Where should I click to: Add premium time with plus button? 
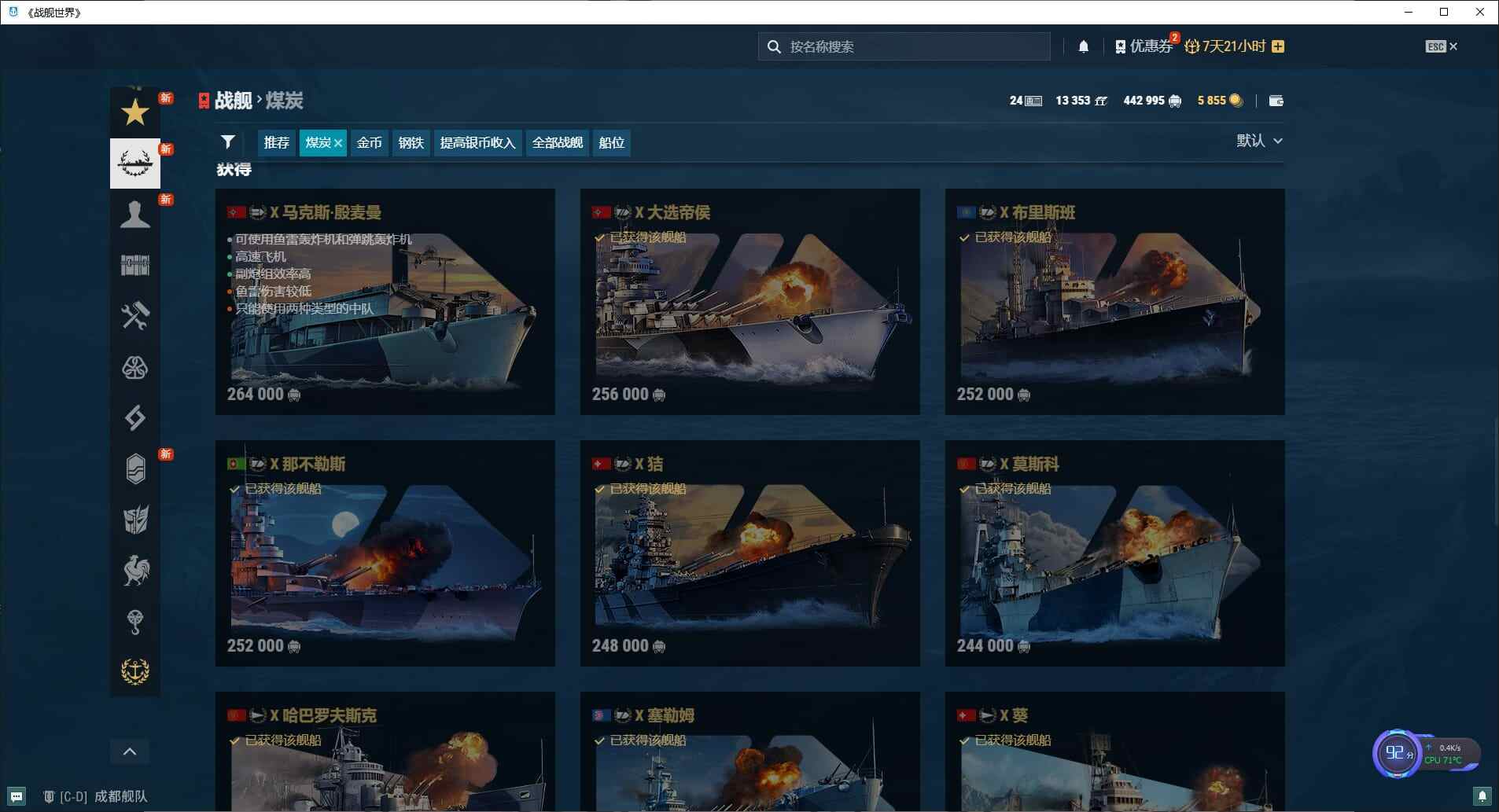click(x=1278, y=46)
